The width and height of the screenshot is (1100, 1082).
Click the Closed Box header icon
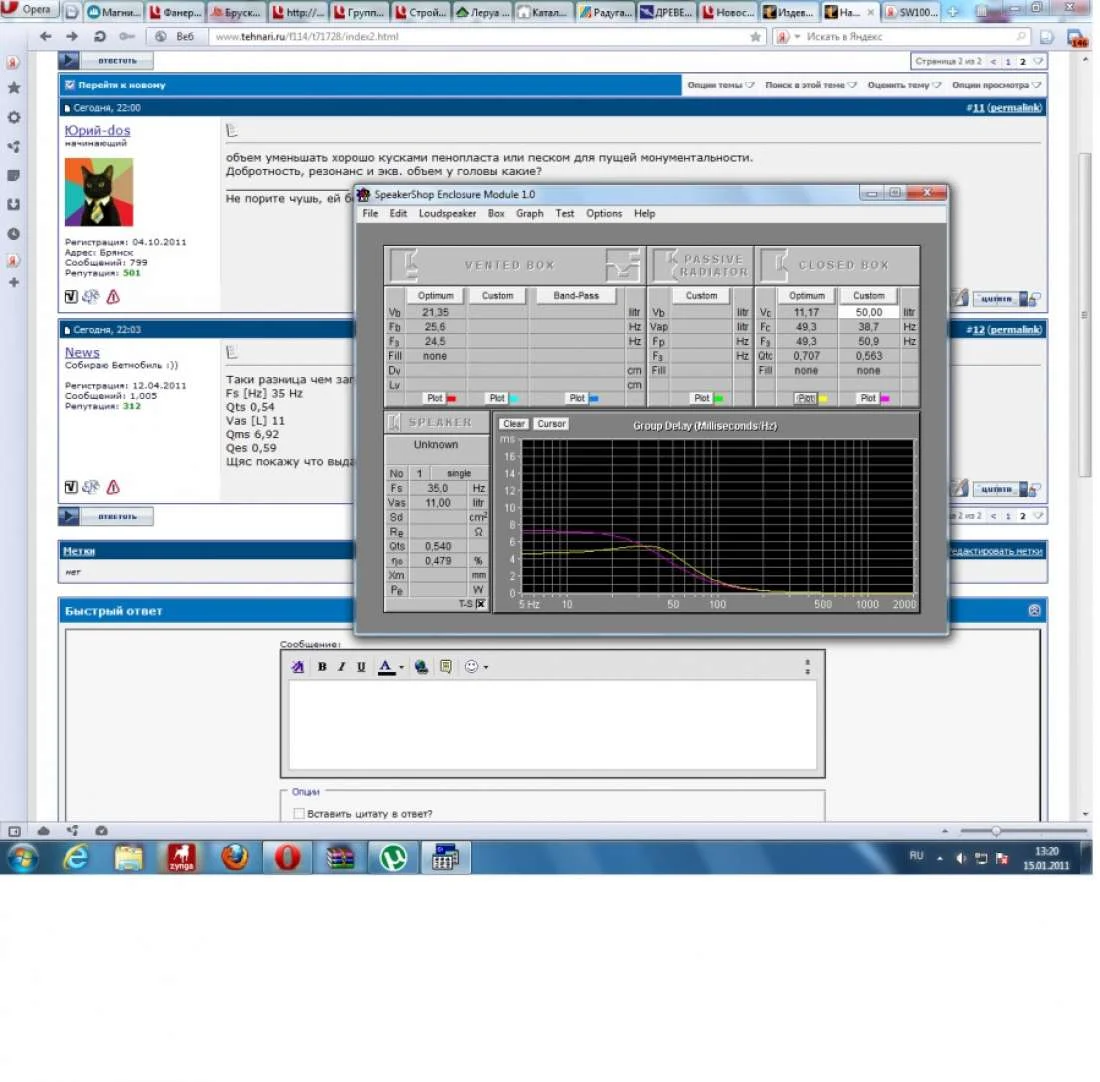coord(776,265)
